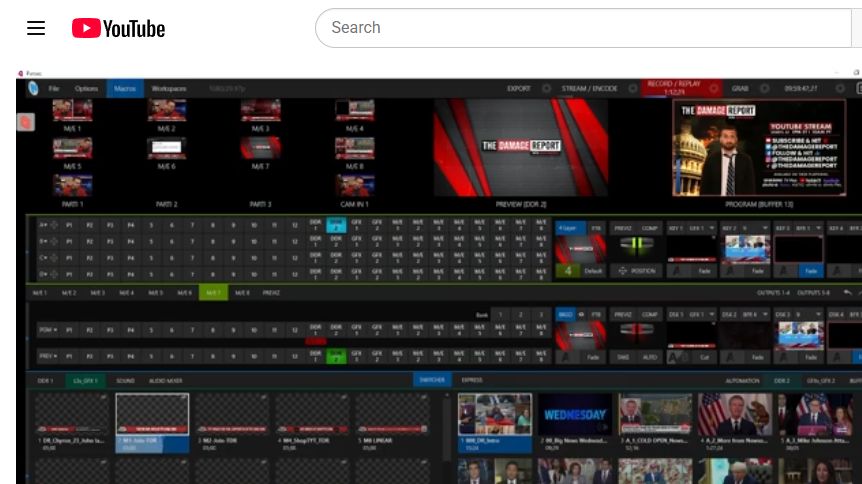Viewport: 862px width, 484px height.
Task: Click the background transition icon beside lower Fade
Action: tap(566, 357)
